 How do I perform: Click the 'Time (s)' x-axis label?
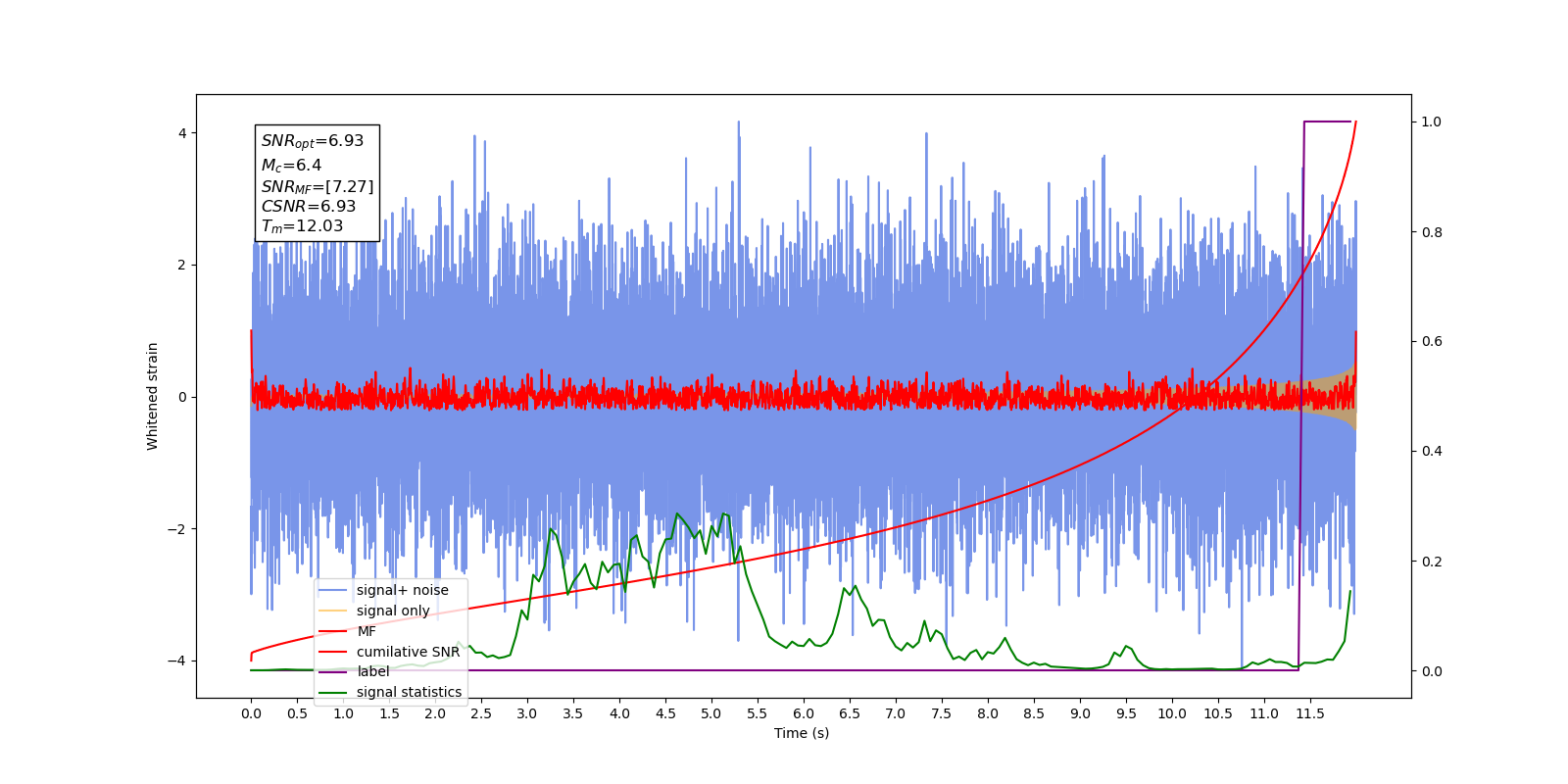(x=802, y=733)
